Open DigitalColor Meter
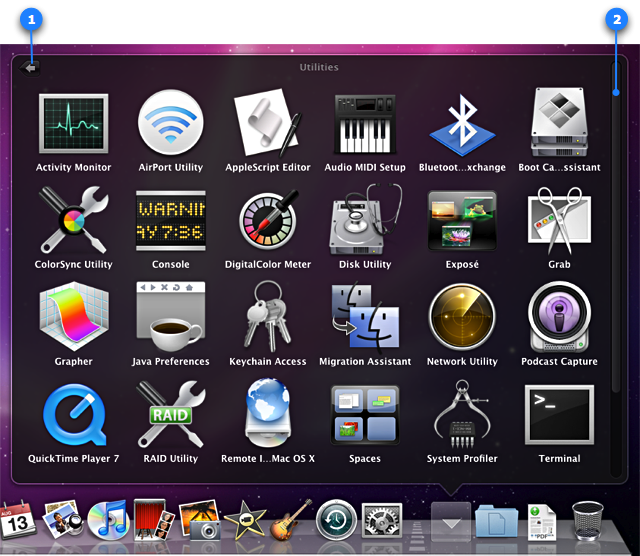This screenshot has height=556, width=640. pyautogui.click(x=268, y=220)
